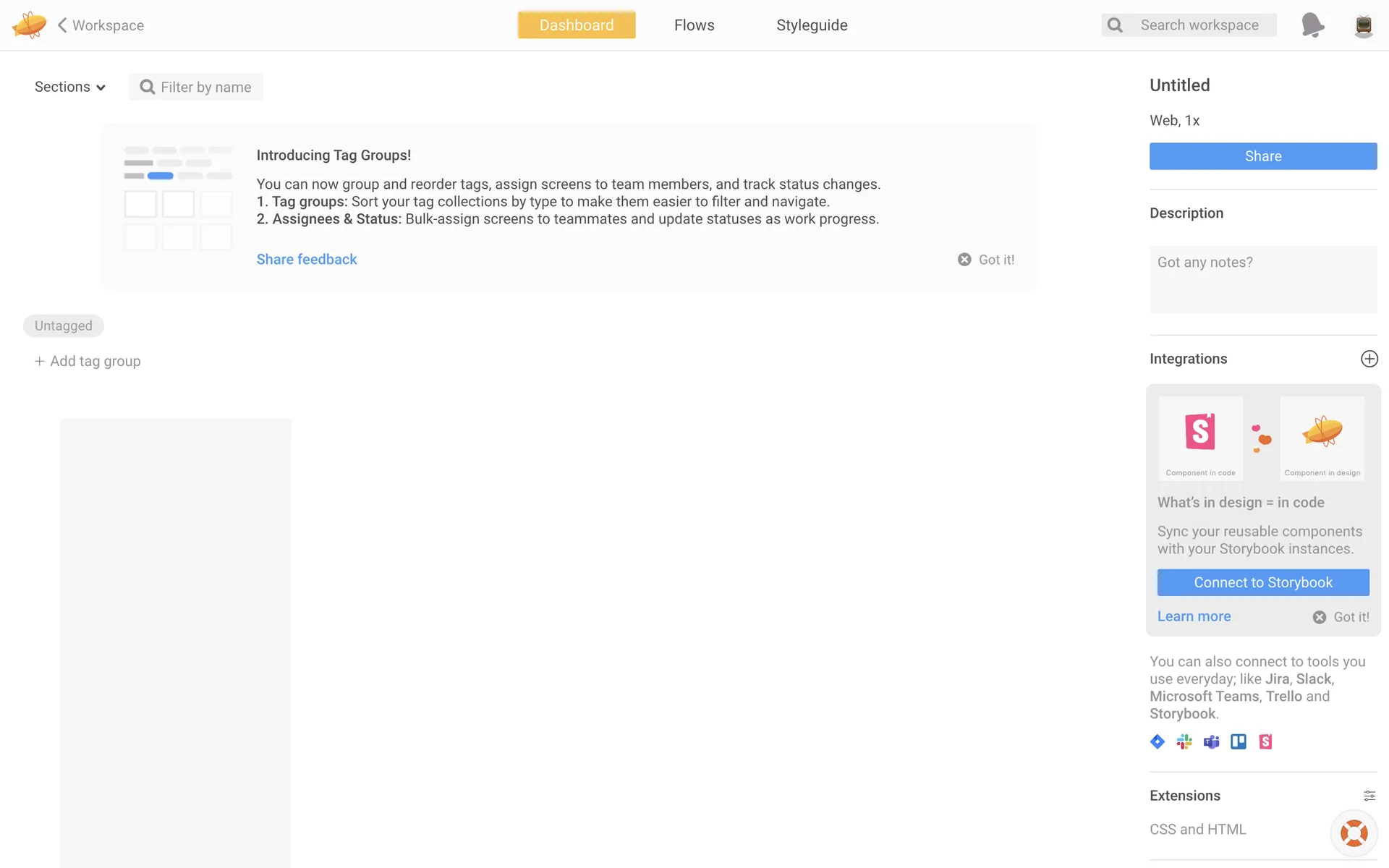The image size is (1389, 868).
Task: Open the extensions settings sliders icon
Action: click(1369, 796)
